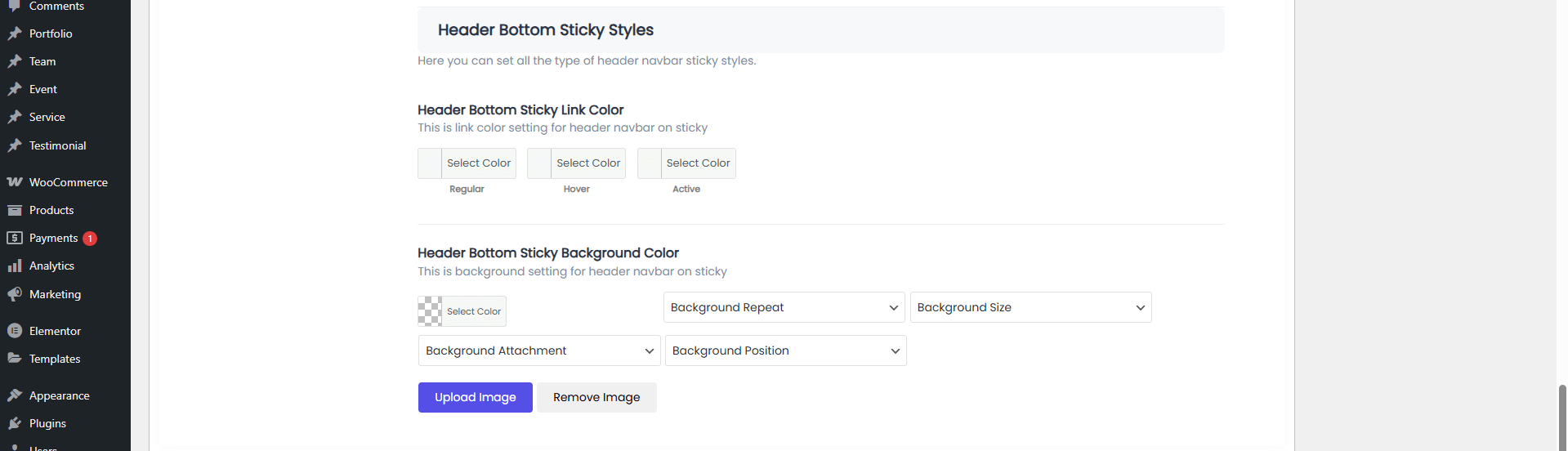
Task: Click the Templates folder icon
Action: 15,359
